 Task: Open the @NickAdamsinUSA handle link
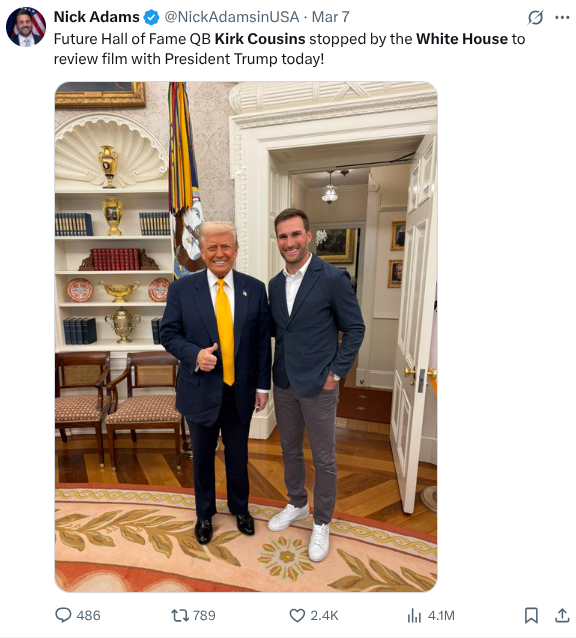[x=232, y=17]
